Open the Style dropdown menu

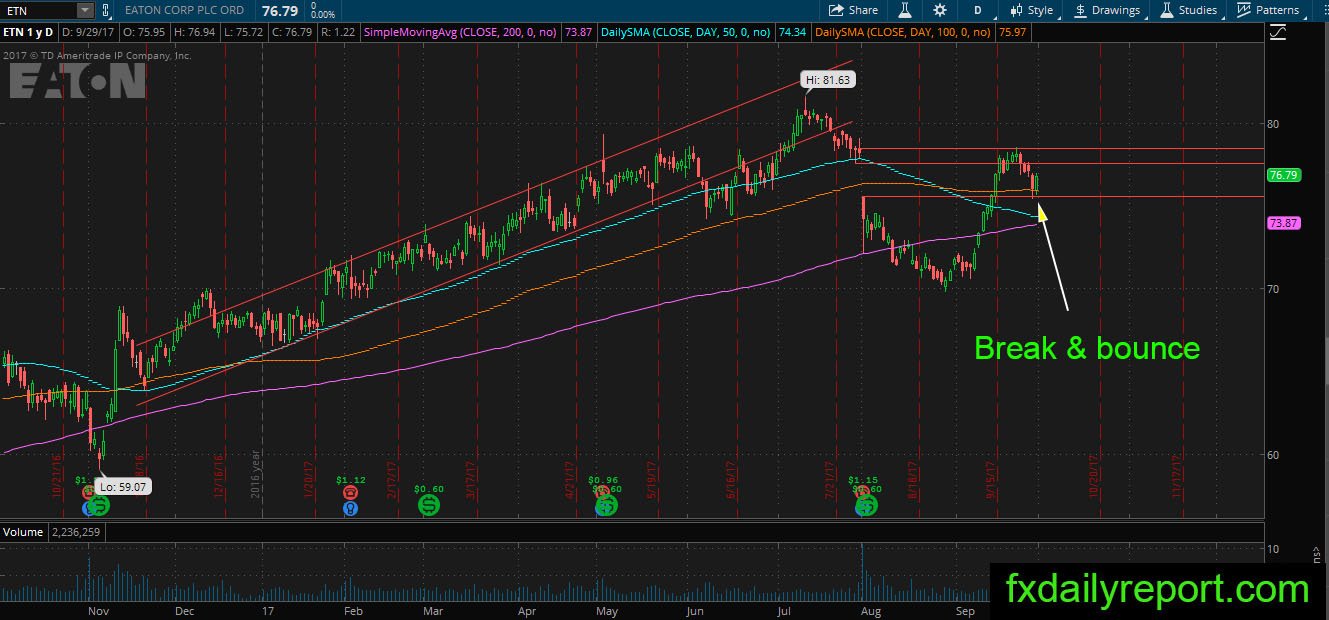click(1030, 10)
